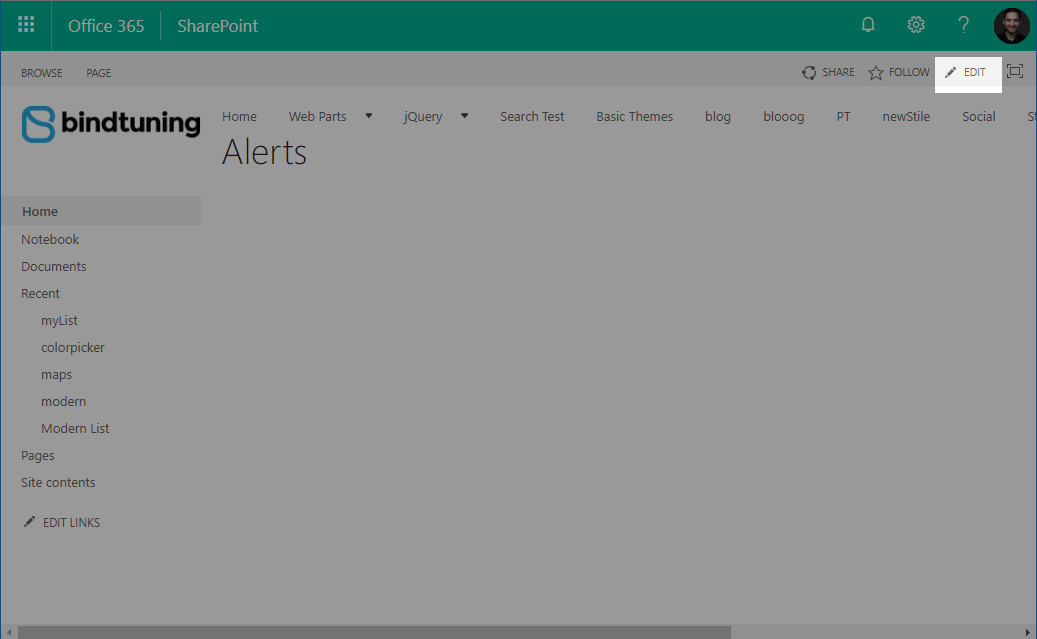Open colorpicker under Recent
The width and height of the screenshot is (1037, 639).
tap(73, 348)
